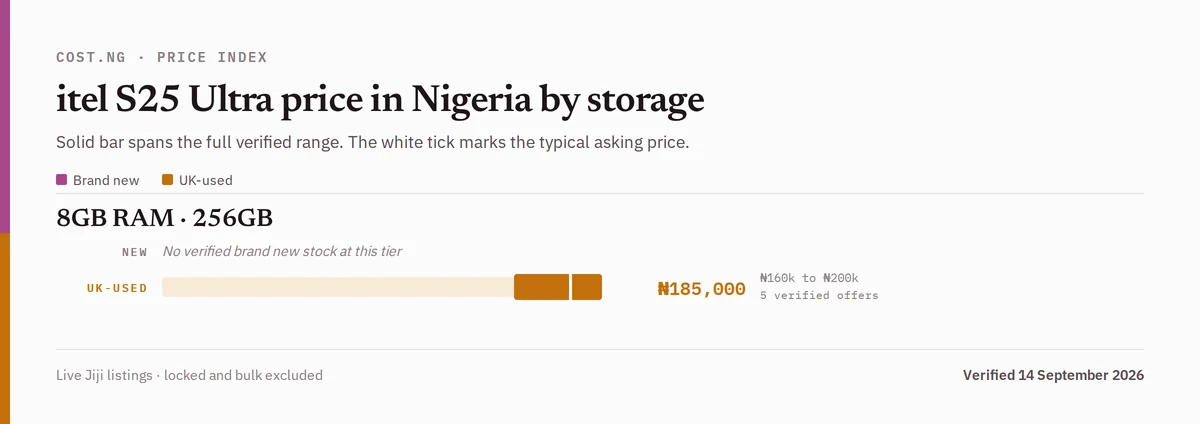Screen dimensions: 1200x424
Task: Click the COST.NG · PRICE INDEX header
Action: (162, 58)
